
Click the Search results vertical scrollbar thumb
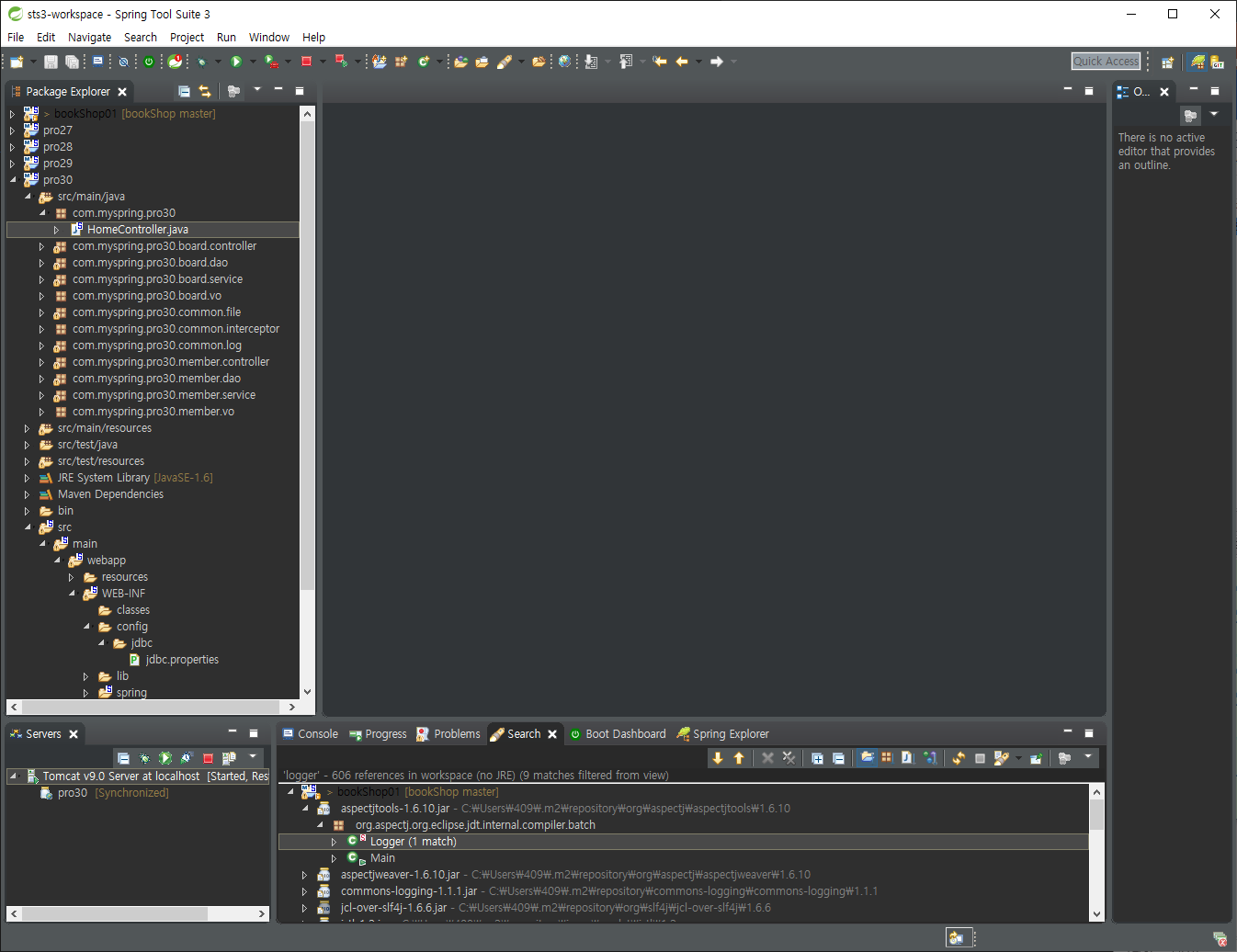point(1096,815)
